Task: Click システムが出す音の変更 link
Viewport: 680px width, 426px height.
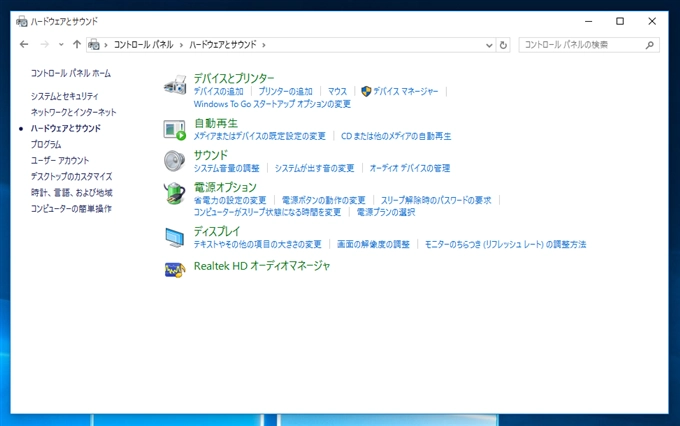Action: coord(314,168)
